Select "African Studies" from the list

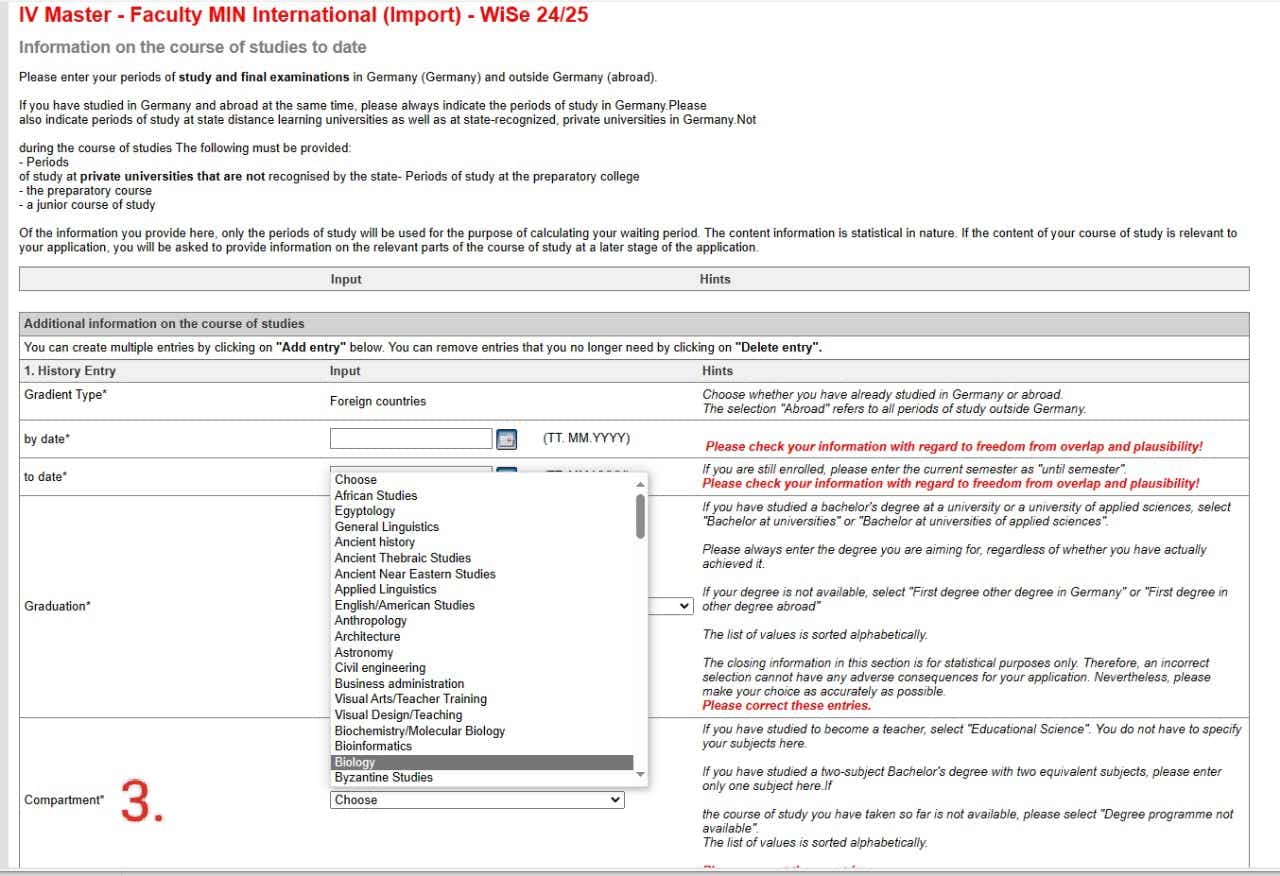coord(376,495)
